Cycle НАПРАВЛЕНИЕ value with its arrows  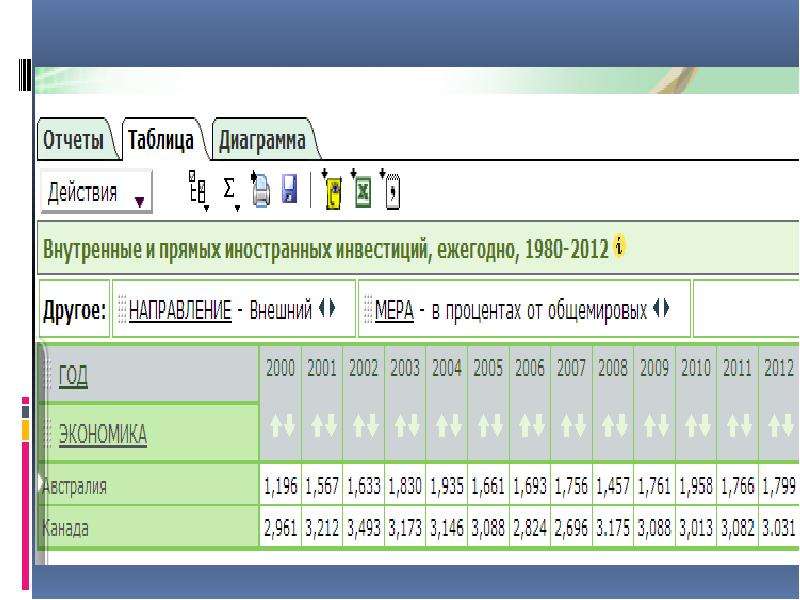327,308
